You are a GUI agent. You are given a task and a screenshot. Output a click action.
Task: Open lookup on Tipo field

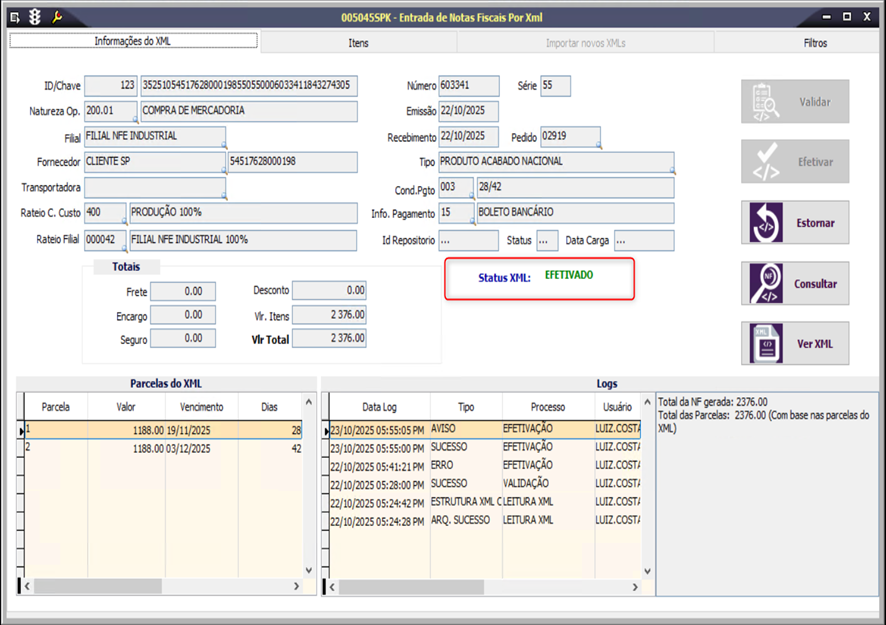pyautogui.click(x=672, y=170)
